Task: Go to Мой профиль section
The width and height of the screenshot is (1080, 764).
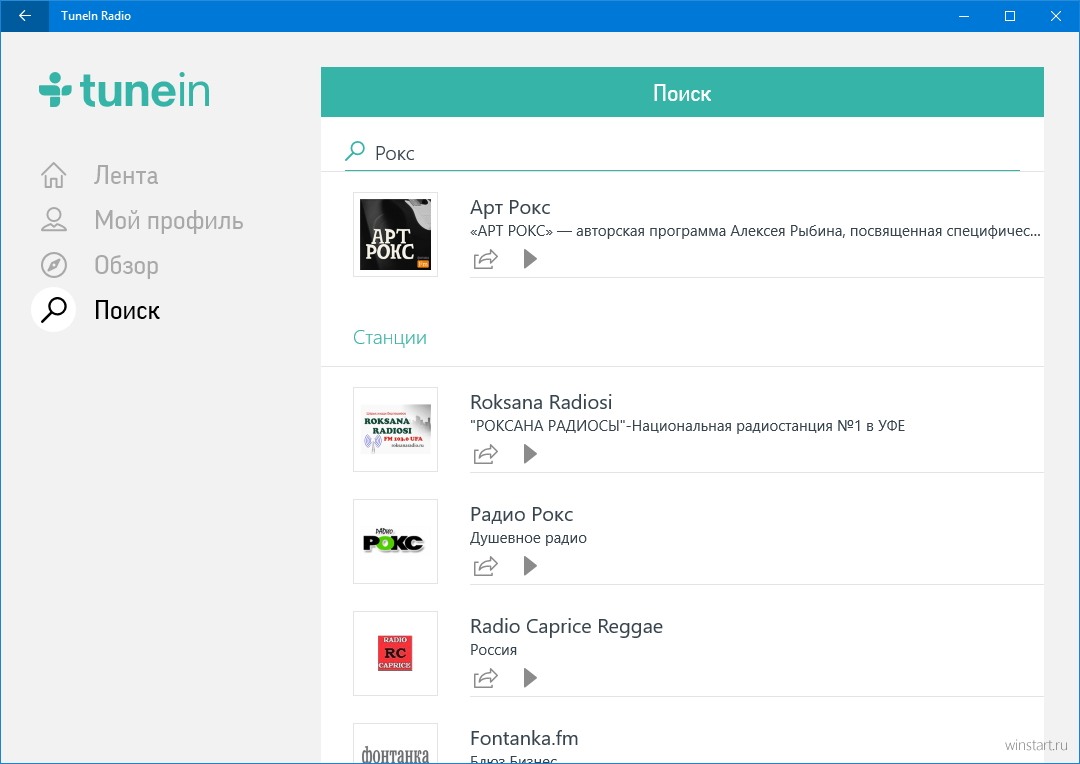Action: (x=169, y=220)
